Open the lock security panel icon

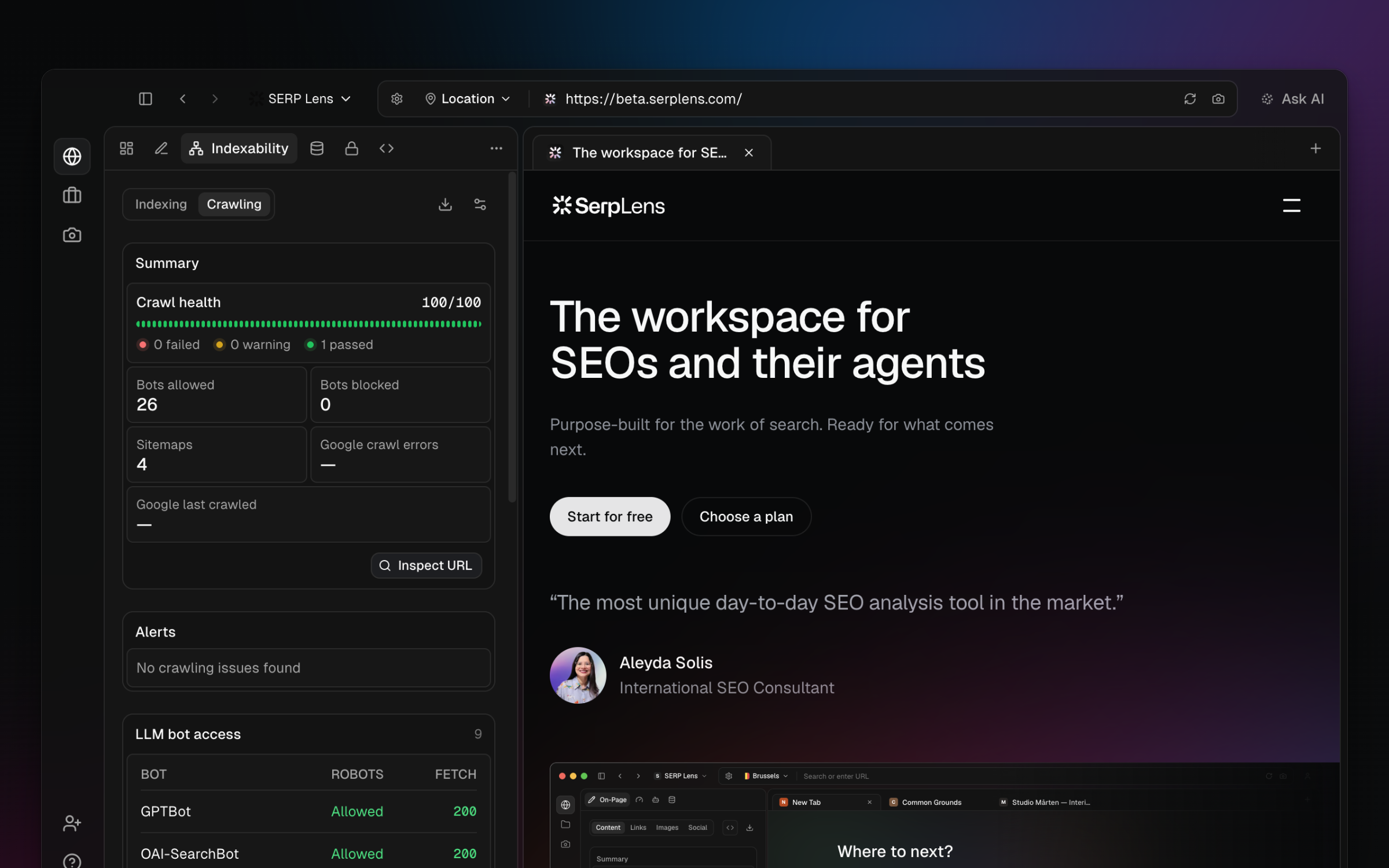[x=351, y=149]
